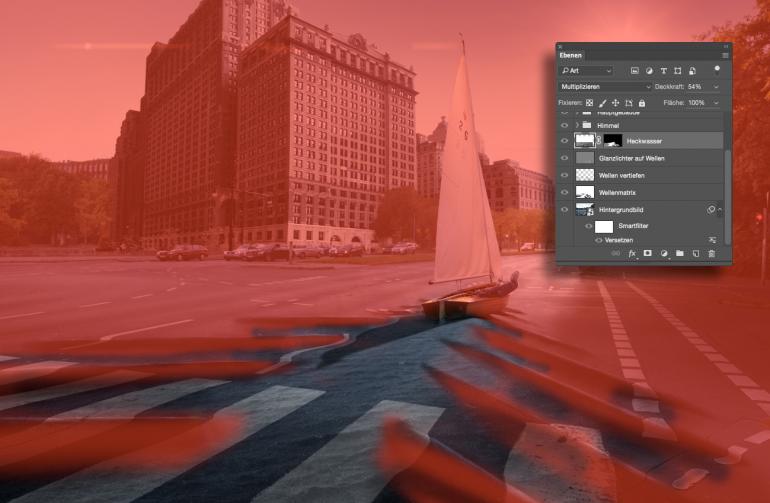Select layer name Wellenmatrix
Viewport: 770px width, 503px height.
617,193
